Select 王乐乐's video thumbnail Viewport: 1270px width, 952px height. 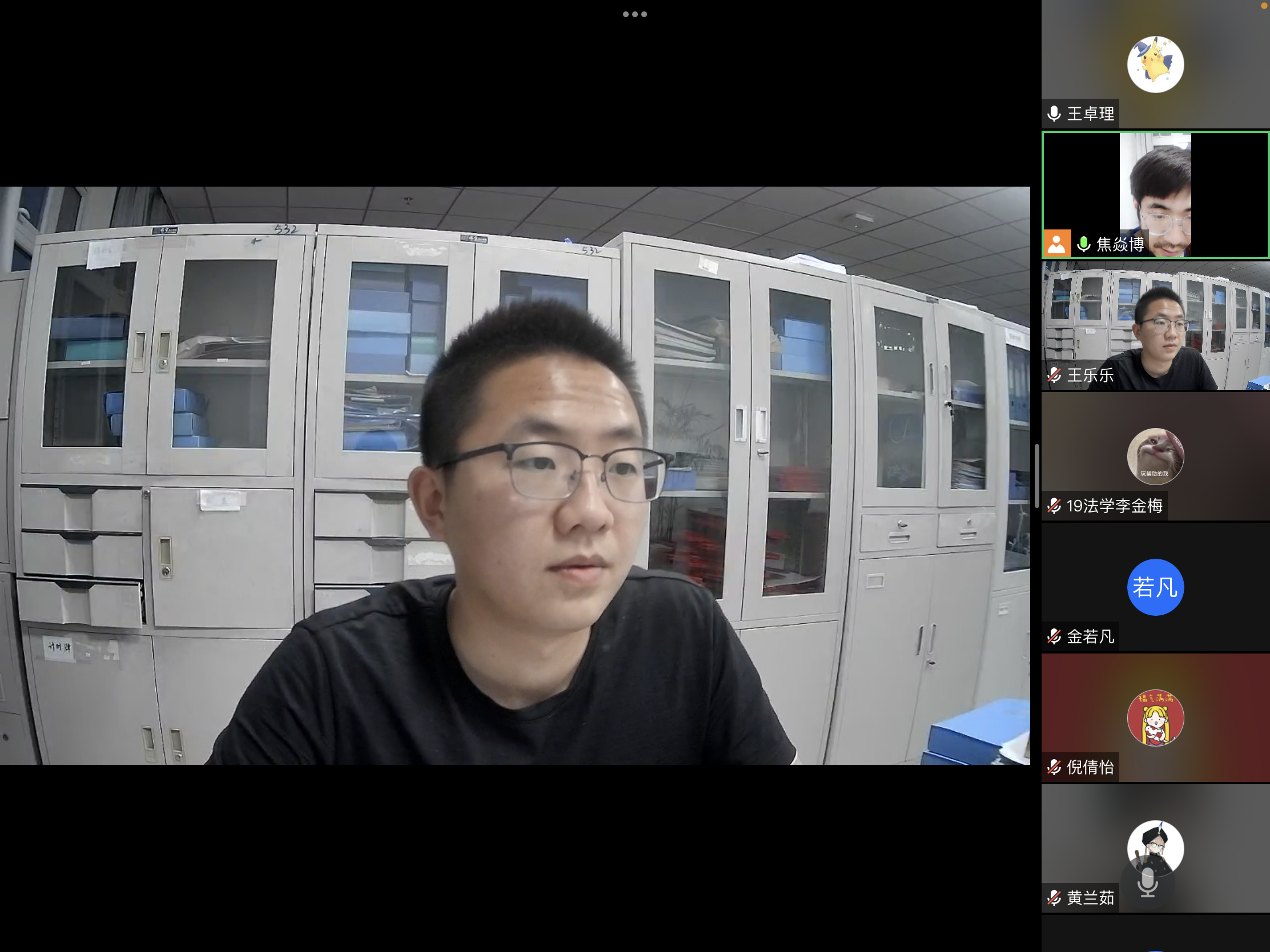click(1155, 326)
